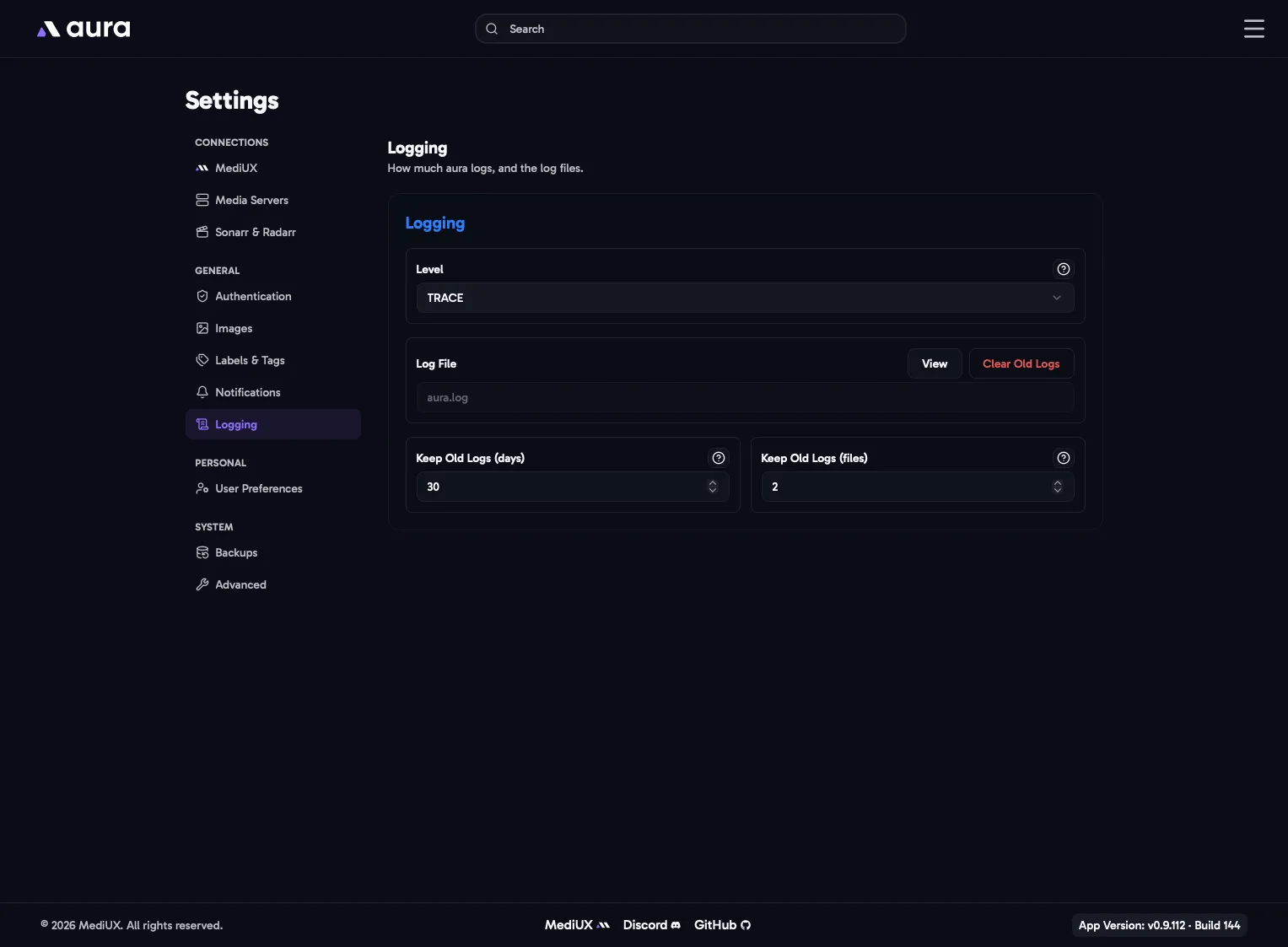Image resolution: width=1288 pixels, height=947 pixels.
Task: Click the Backups database icon
Action: point(202,552)
